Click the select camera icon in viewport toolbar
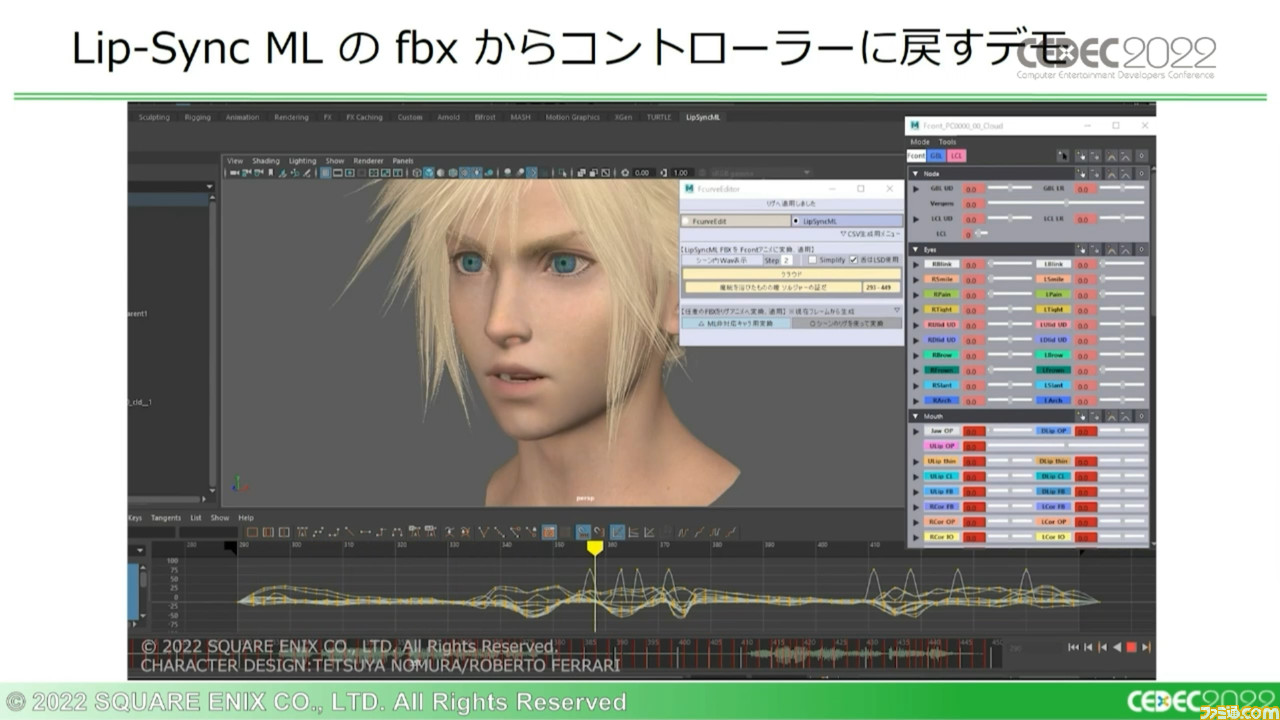Screen dimensions: 1280x720 [234, 173]
